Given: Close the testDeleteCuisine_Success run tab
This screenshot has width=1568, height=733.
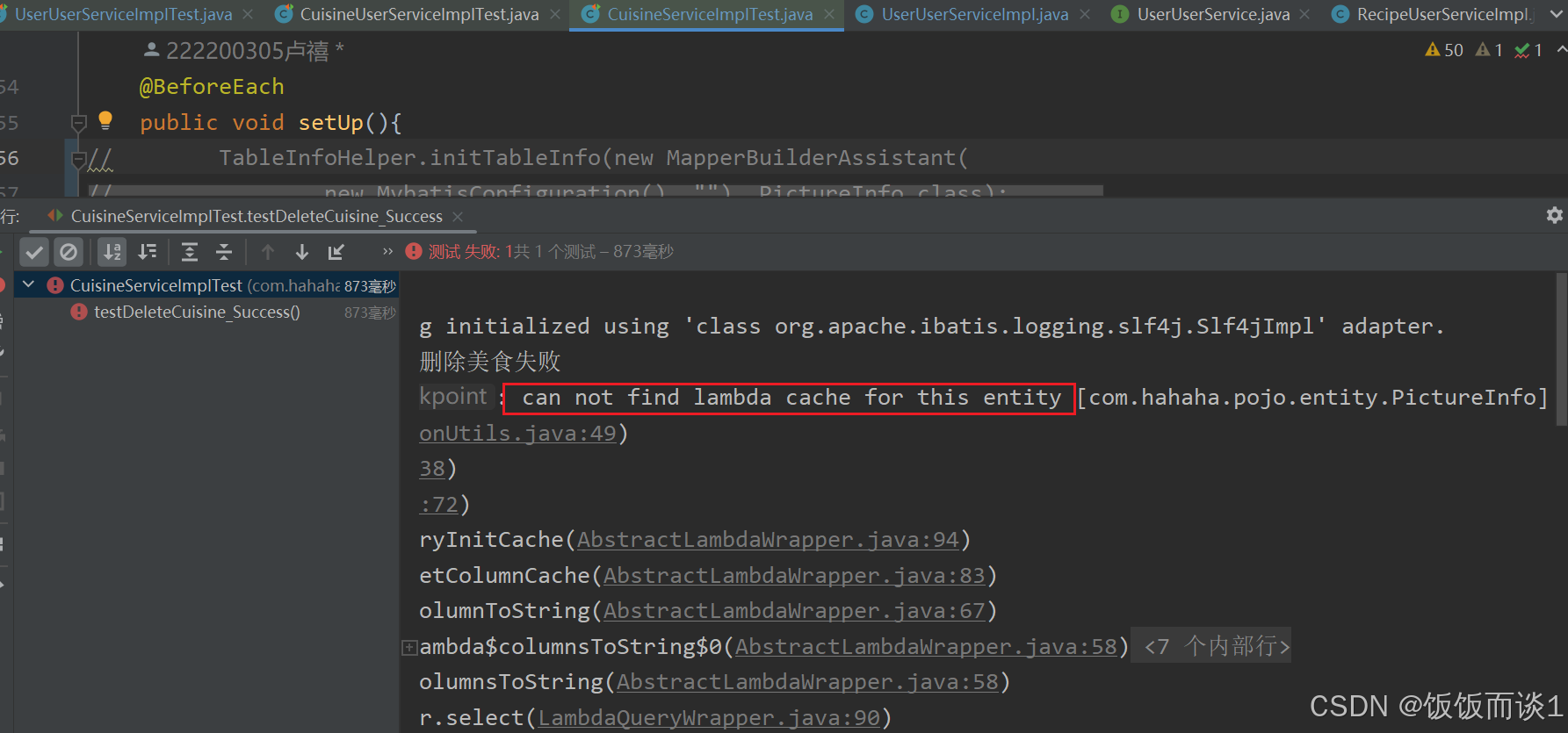Looking at the screenshot, I should 457,216.
